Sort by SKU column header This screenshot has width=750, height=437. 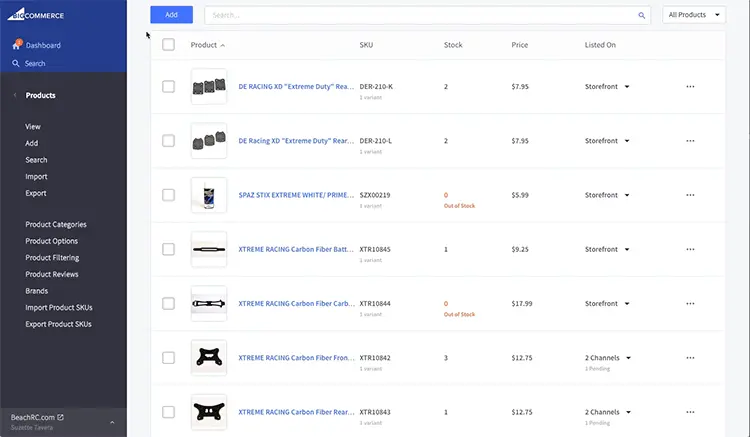(366, 45)
